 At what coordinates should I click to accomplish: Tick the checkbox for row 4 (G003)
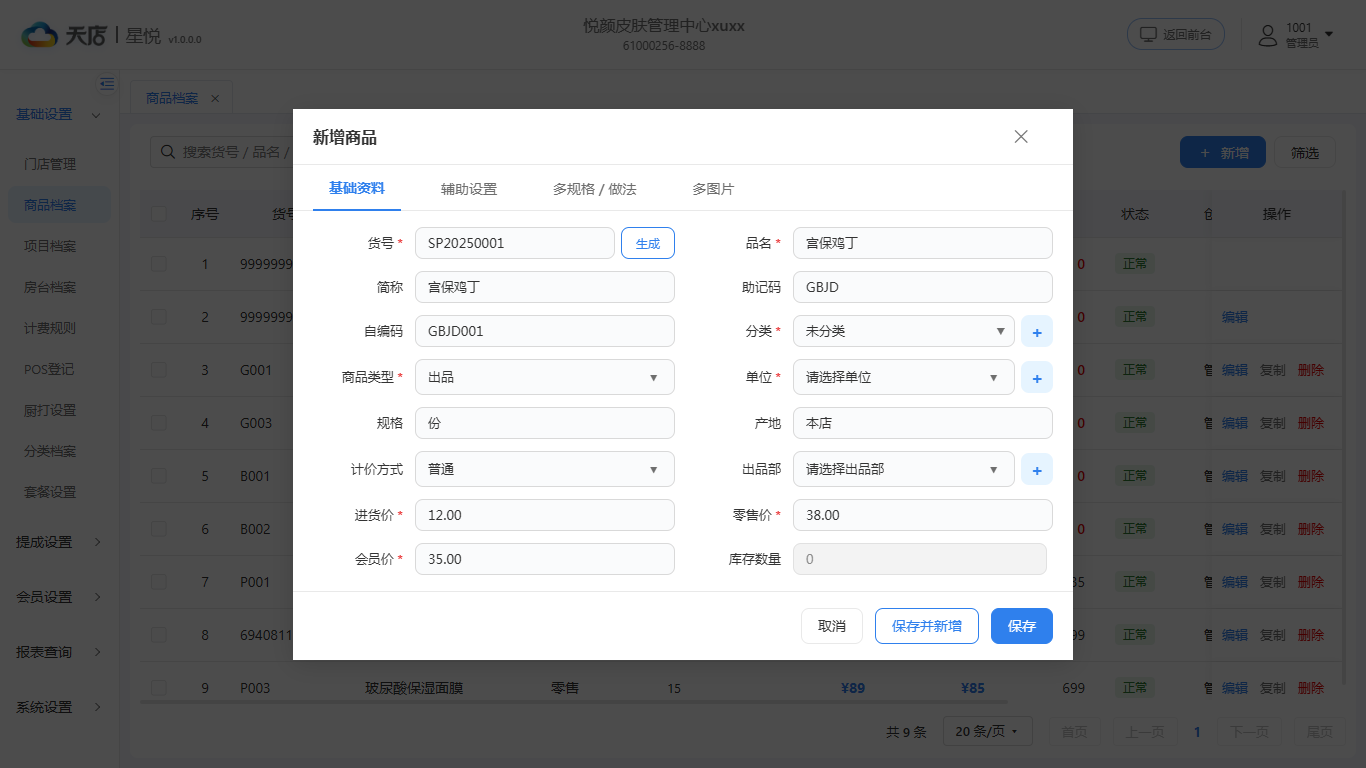click(159, 423)
